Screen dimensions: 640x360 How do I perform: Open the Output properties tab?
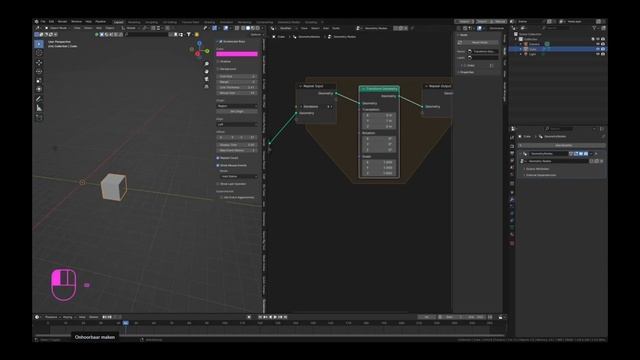point(512,153)
